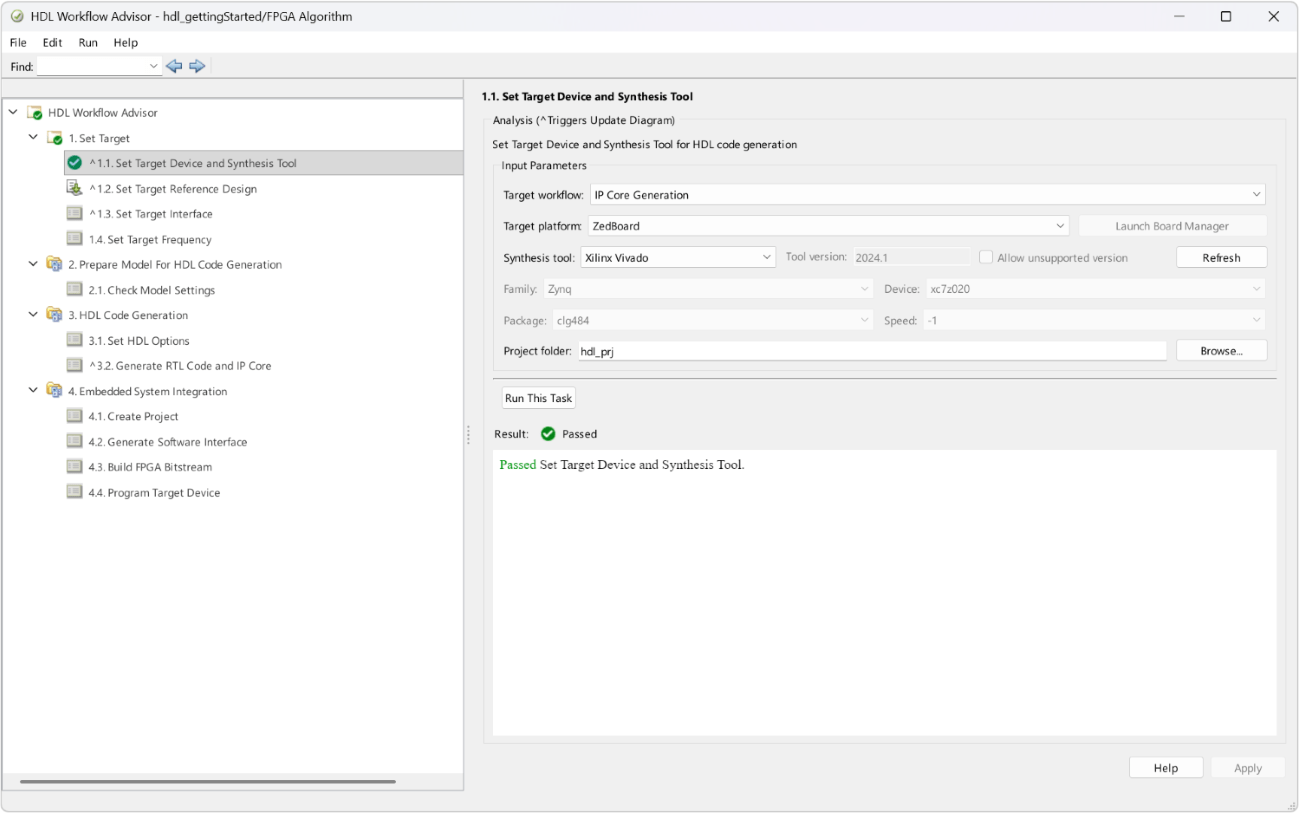
Task: Click the back arrow next to Find
Action: click(174, 66)
